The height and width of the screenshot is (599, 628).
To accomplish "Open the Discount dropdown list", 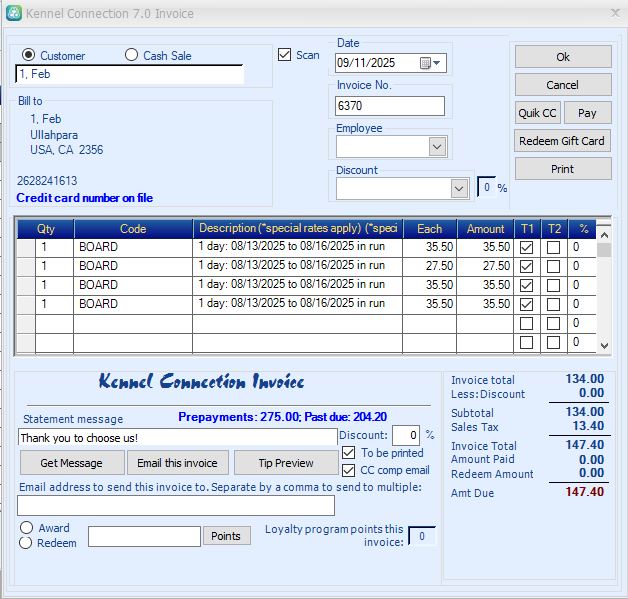I will coord(459,188).
